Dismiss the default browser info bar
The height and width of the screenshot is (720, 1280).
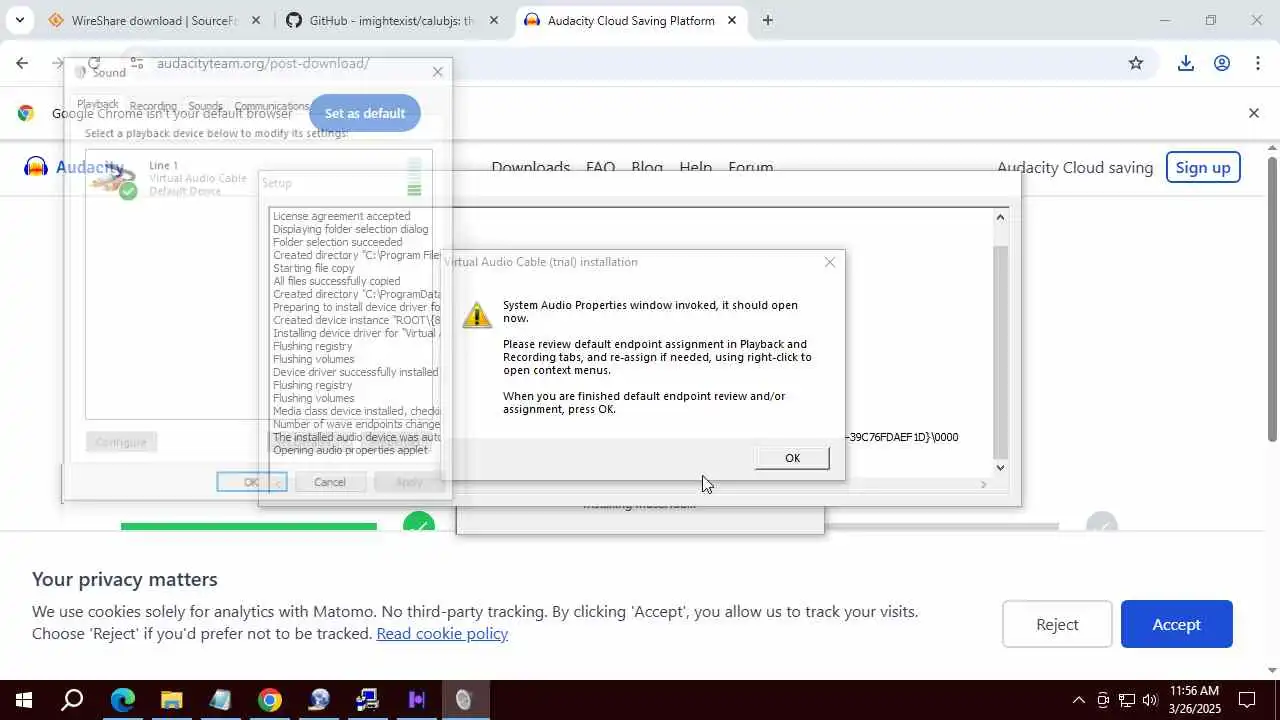tap(1253, 113)
